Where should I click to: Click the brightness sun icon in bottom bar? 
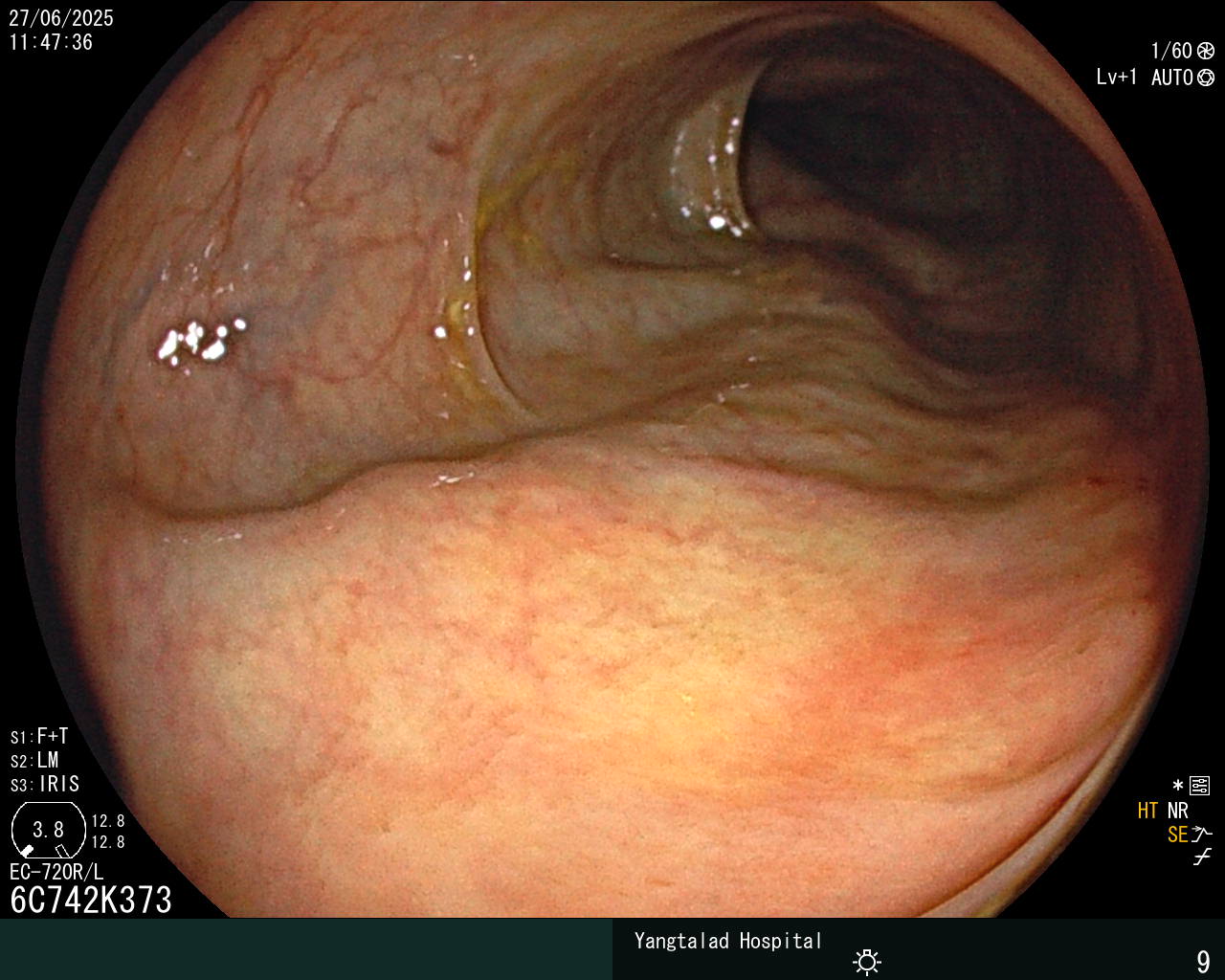click(867, 961)
